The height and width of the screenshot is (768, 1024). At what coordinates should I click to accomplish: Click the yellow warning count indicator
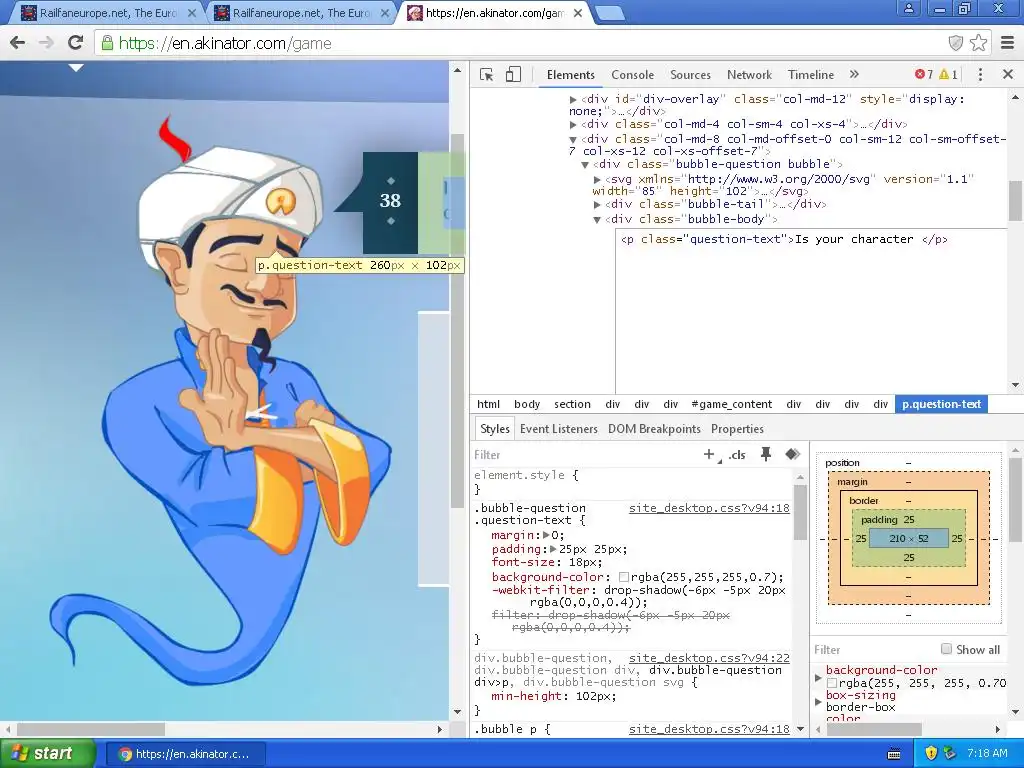click(x=948, y=74)
